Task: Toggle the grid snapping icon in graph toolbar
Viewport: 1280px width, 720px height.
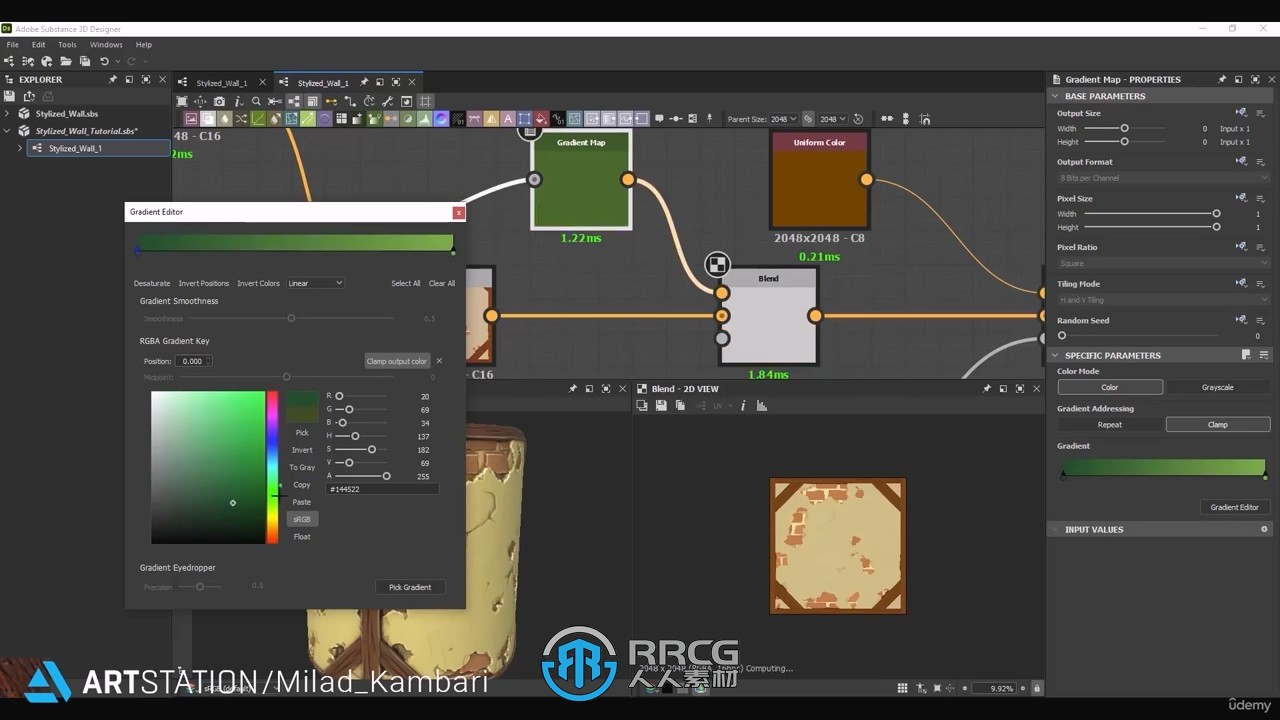Action: pyautogui.click(x=426, y=101)
